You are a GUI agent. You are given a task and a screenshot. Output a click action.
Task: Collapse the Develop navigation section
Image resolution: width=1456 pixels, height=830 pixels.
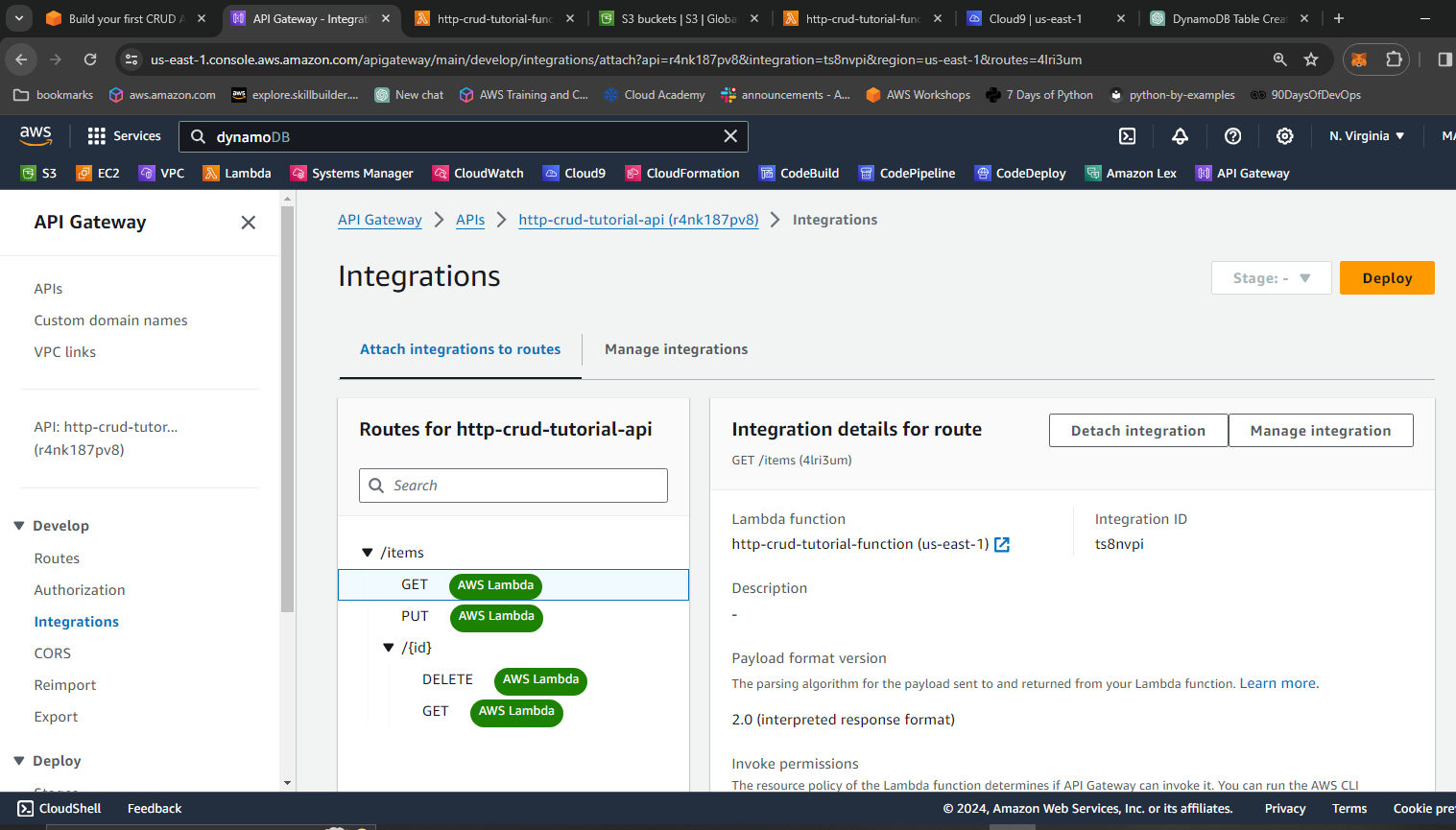coord(19,526)
